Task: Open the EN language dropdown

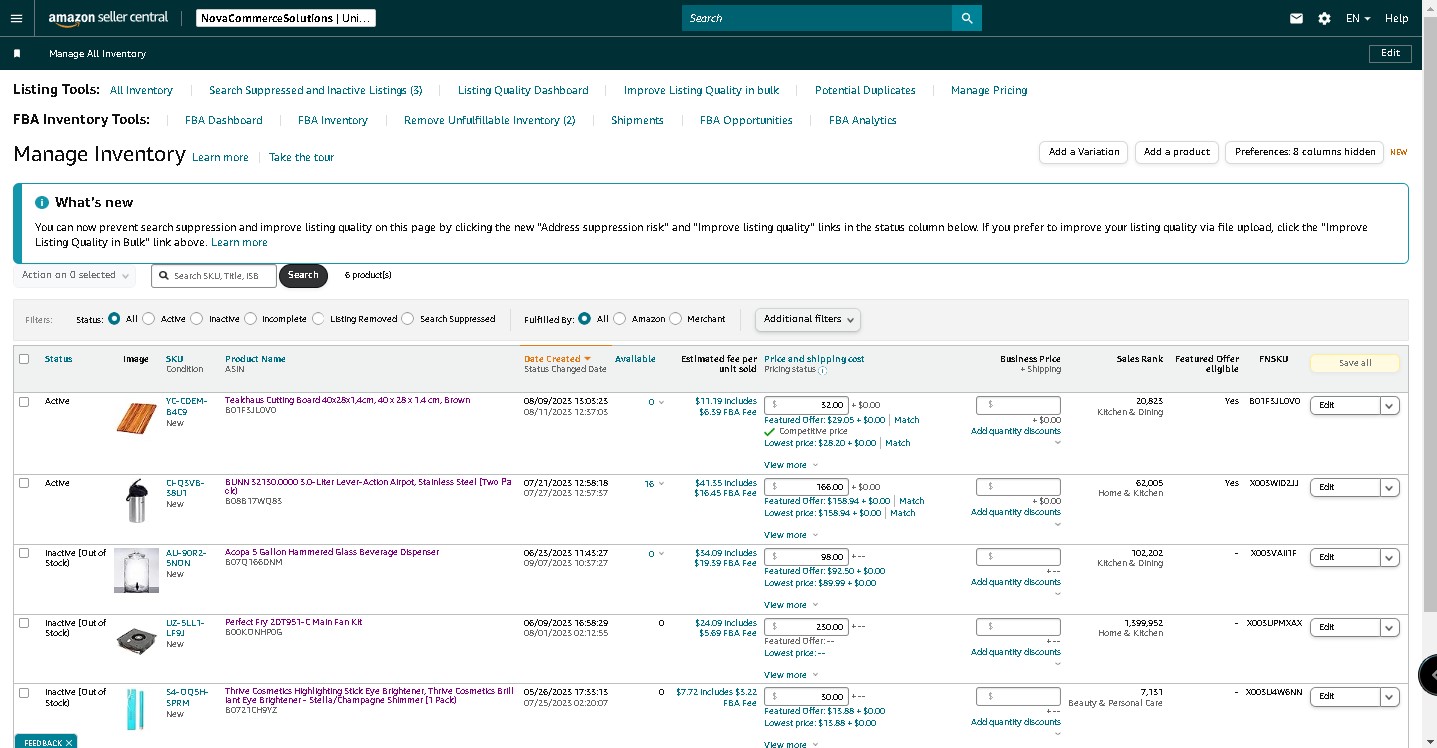Action: (1358, 18)
